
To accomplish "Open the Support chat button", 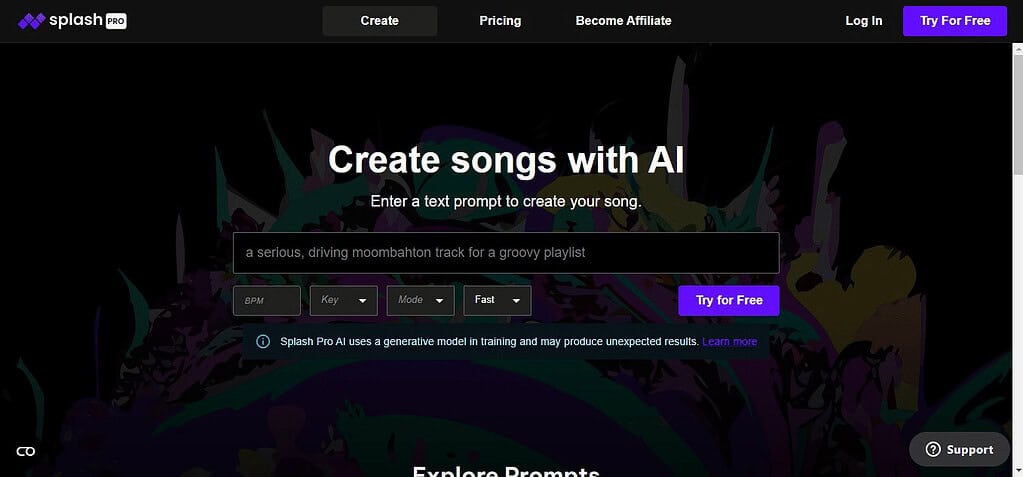I will [959, 449].
